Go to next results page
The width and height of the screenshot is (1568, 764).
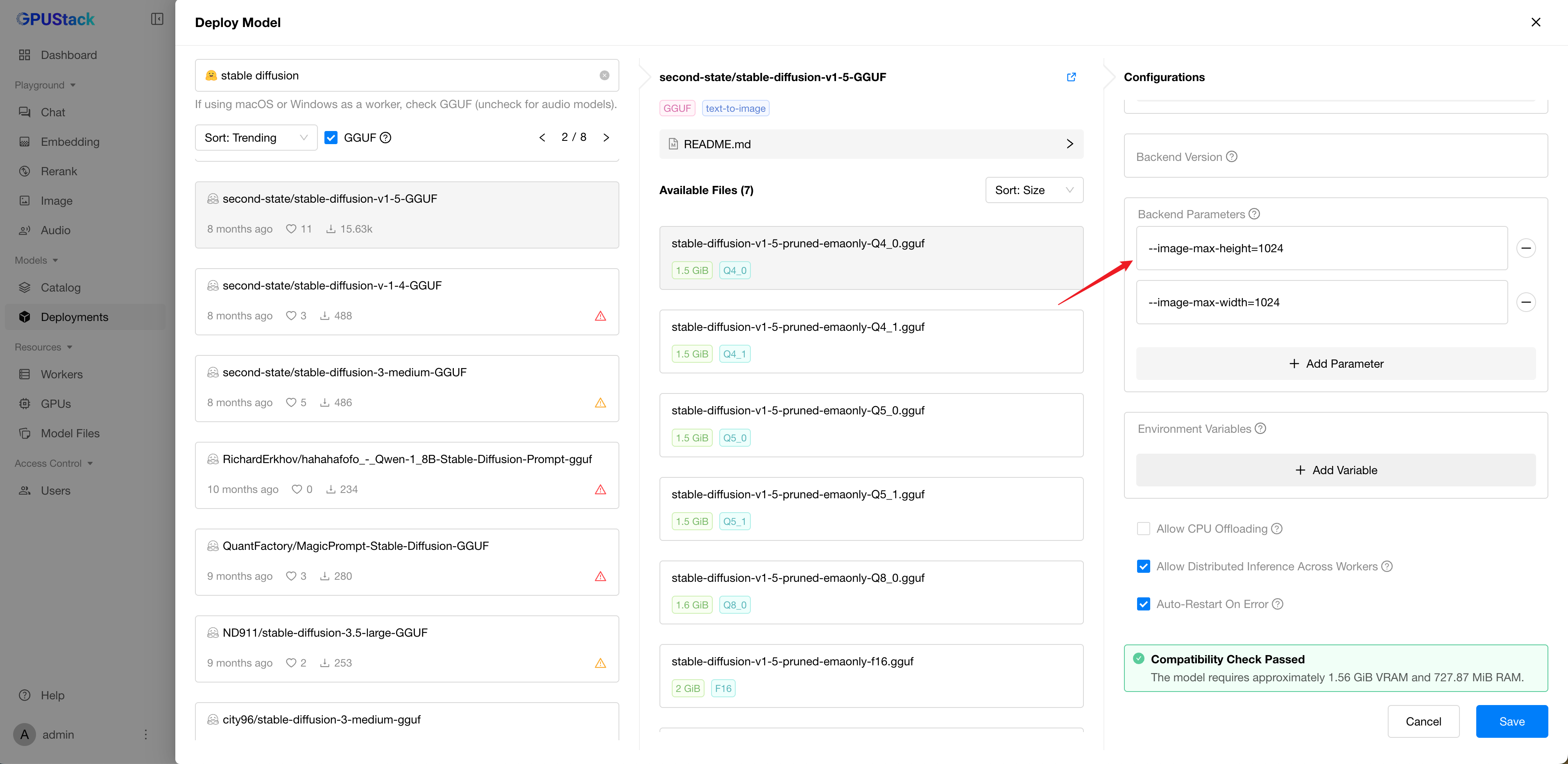(x=606, y=138)
